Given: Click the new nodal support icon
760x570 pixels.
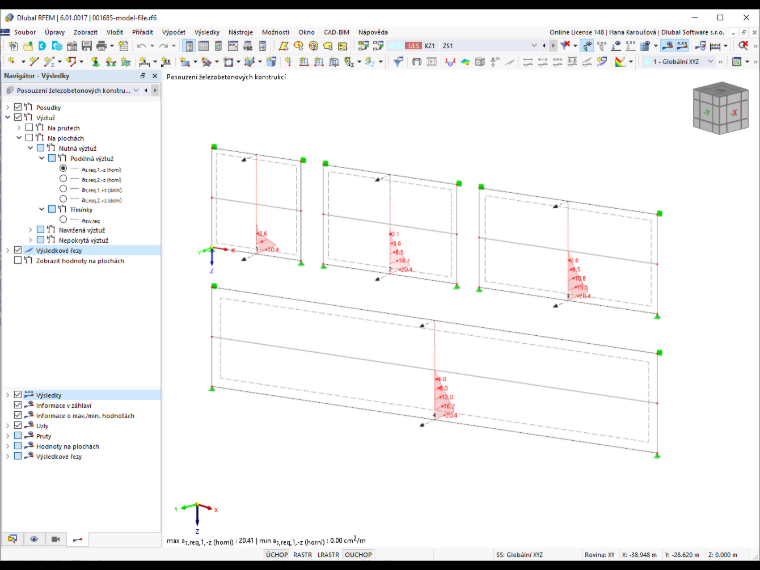Looking at the screenshot, I should pyautogui.click(x=95, y=62).
